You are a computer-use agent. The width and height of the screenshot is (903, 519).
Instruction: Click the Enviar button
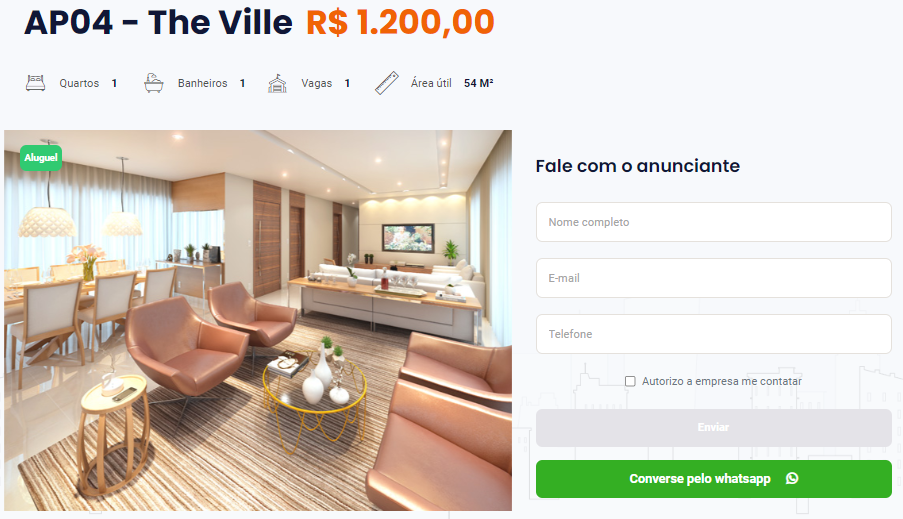[x=714, y=427]
